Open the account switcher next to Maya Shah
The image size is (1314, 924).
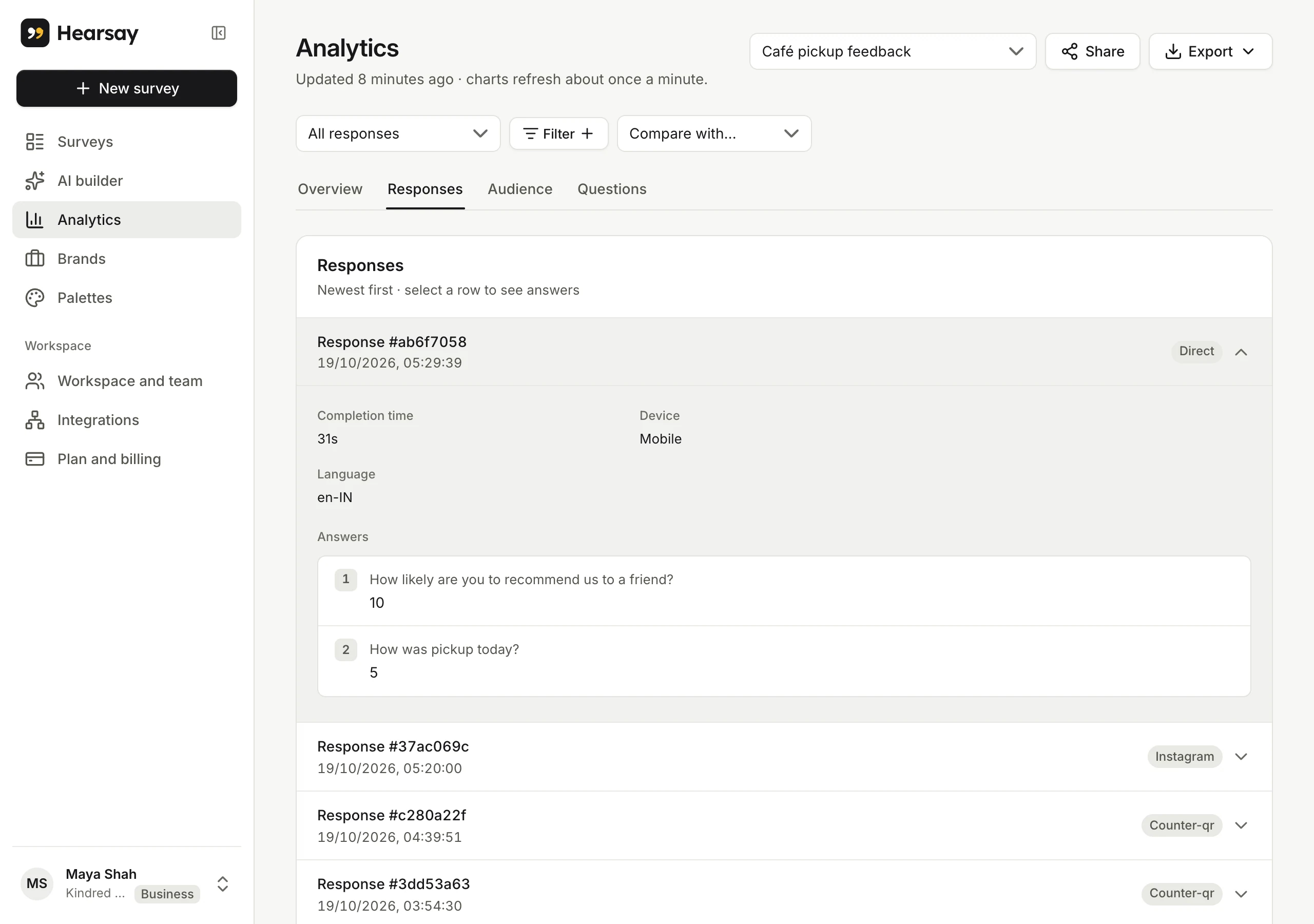click(223, 884)
